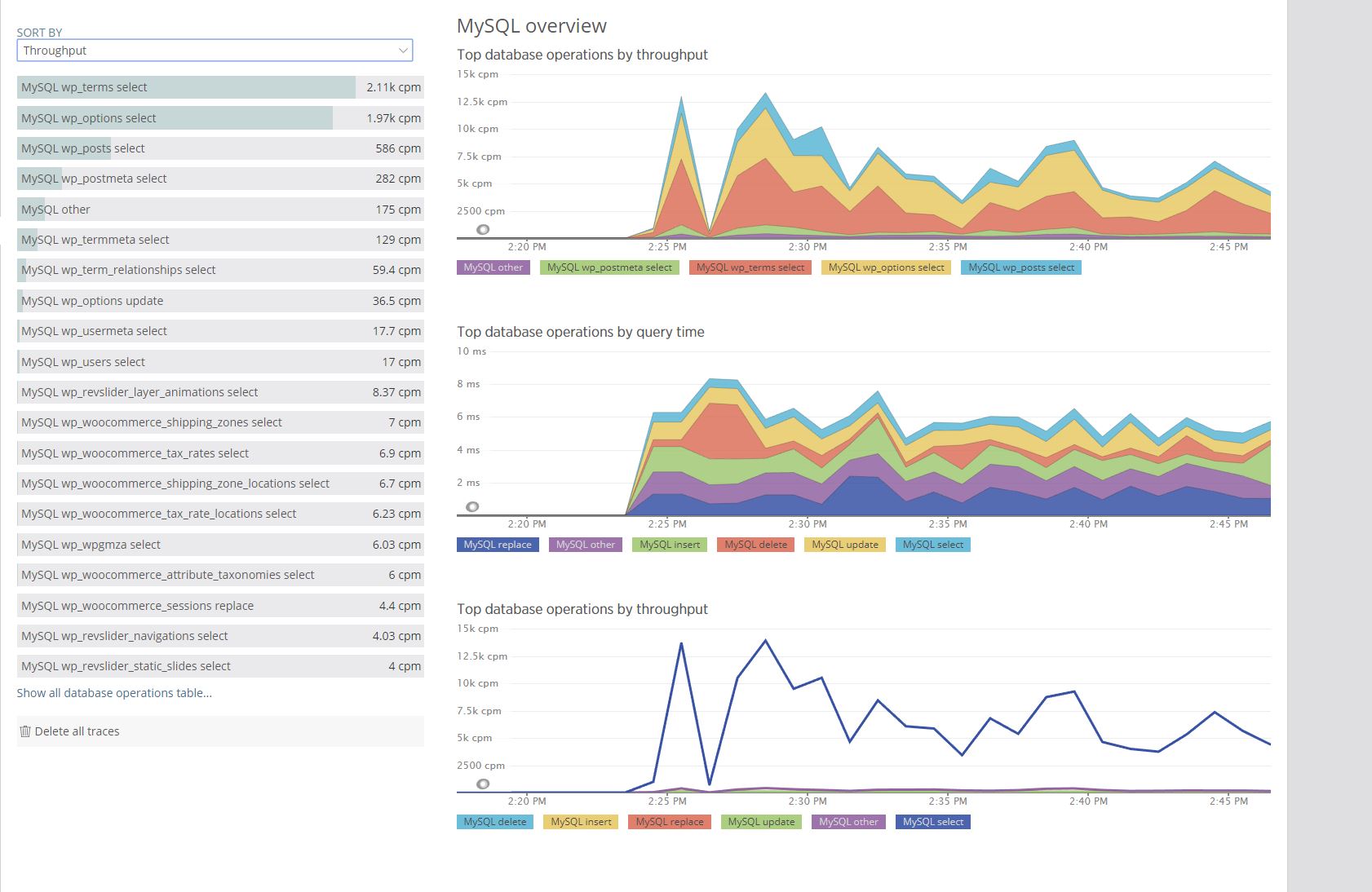Image resolution: width=1372 pixels, height=892 pixels.
Task: Click the circle marker on query time chart
Action: (x=472, y=507)
